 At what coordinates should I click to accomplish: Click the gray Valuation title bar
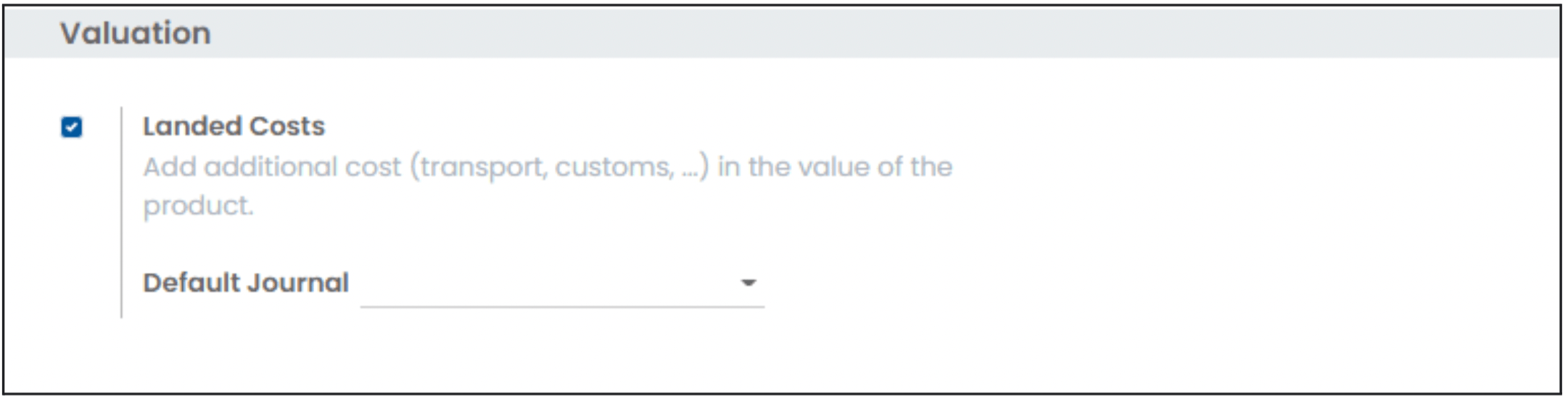(x=782, y=33)
